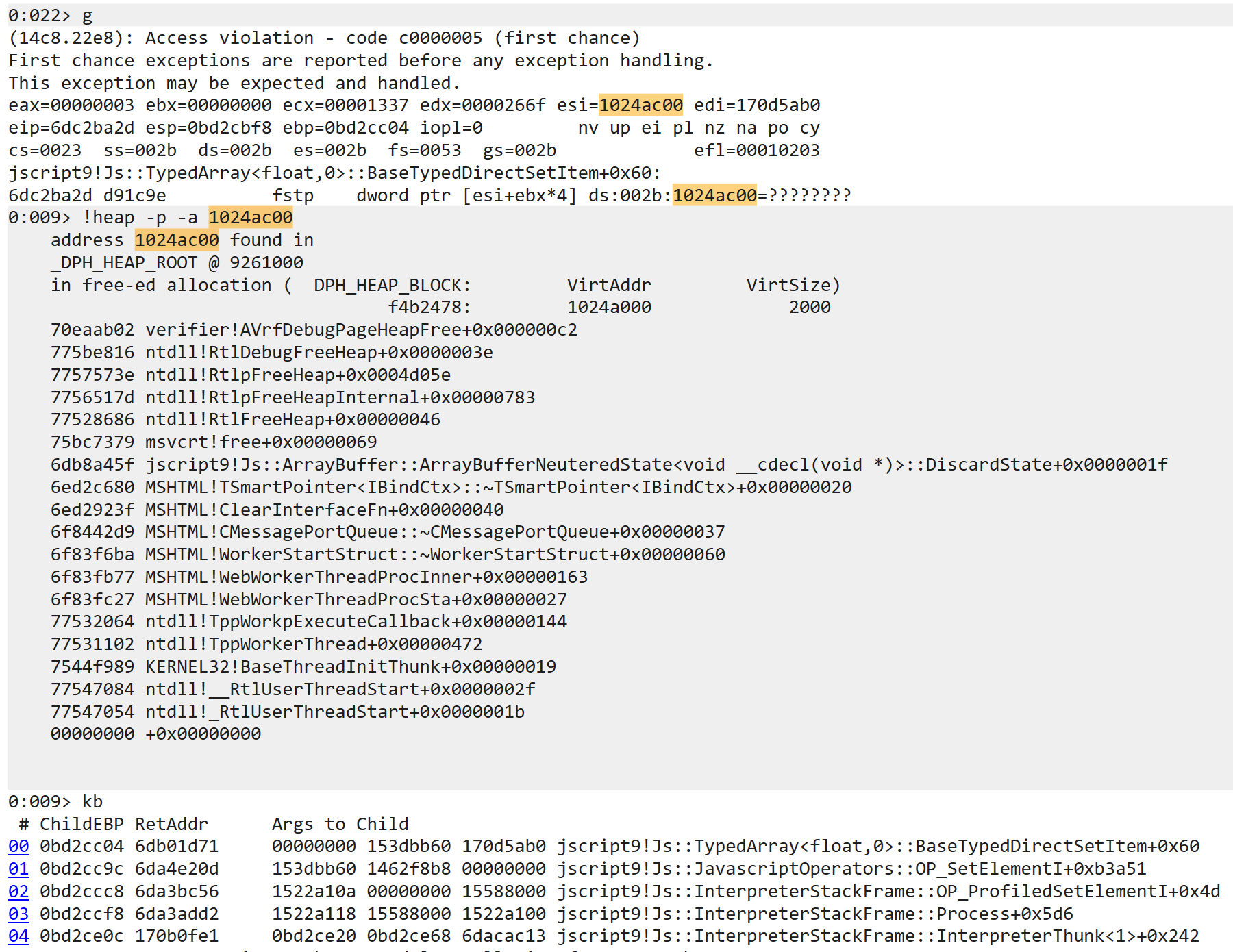Click the _DPH_HEAP_ROOT address 9261000

pyautogui.click(x=266, y=263)
